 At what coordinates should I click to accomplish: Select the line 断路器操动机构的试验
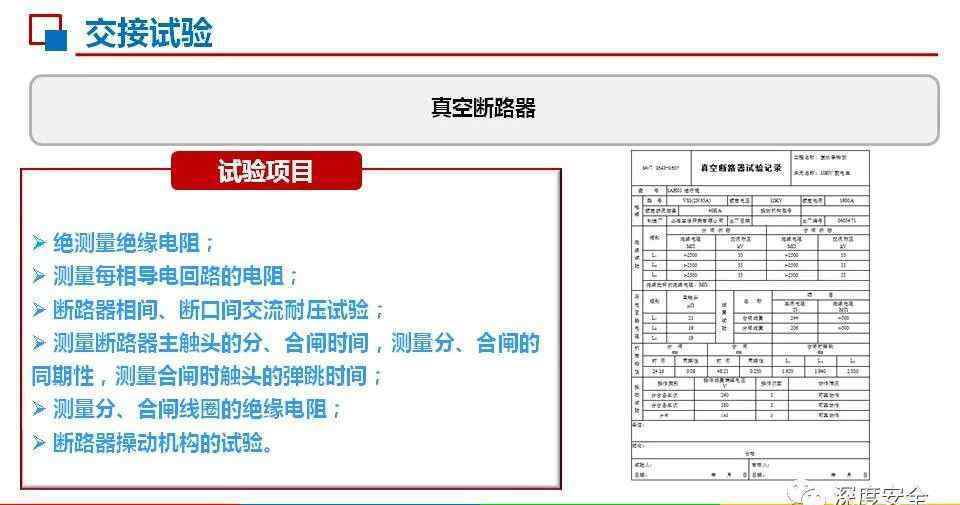click(164, 442)
